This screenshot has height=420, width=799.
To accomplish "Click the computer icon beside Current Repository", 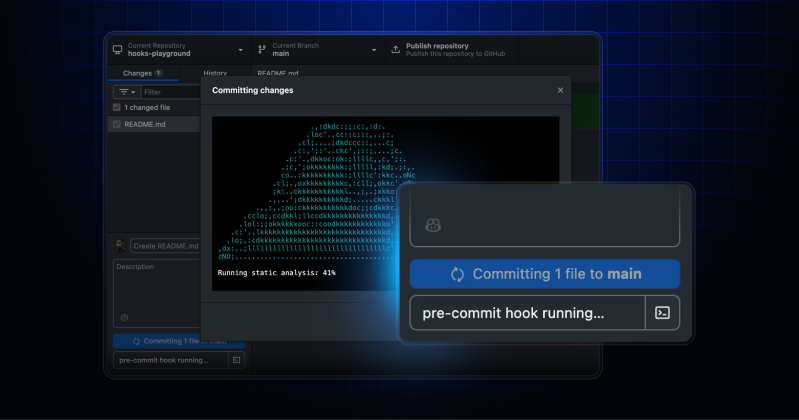I will click(x=118, y=49).
